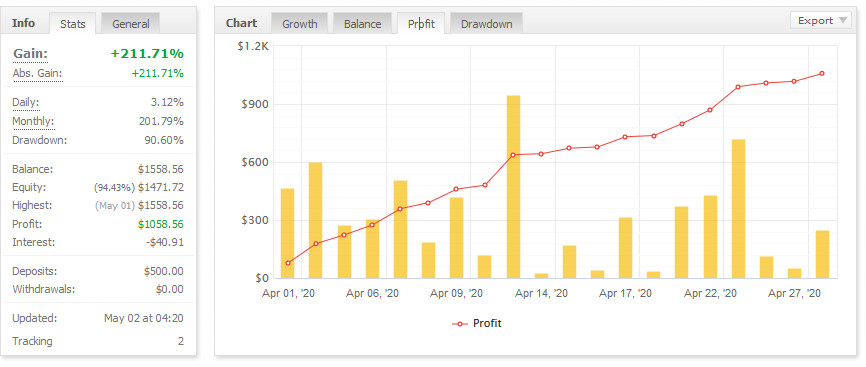Select the Balance chart tab

coord(362,24)
